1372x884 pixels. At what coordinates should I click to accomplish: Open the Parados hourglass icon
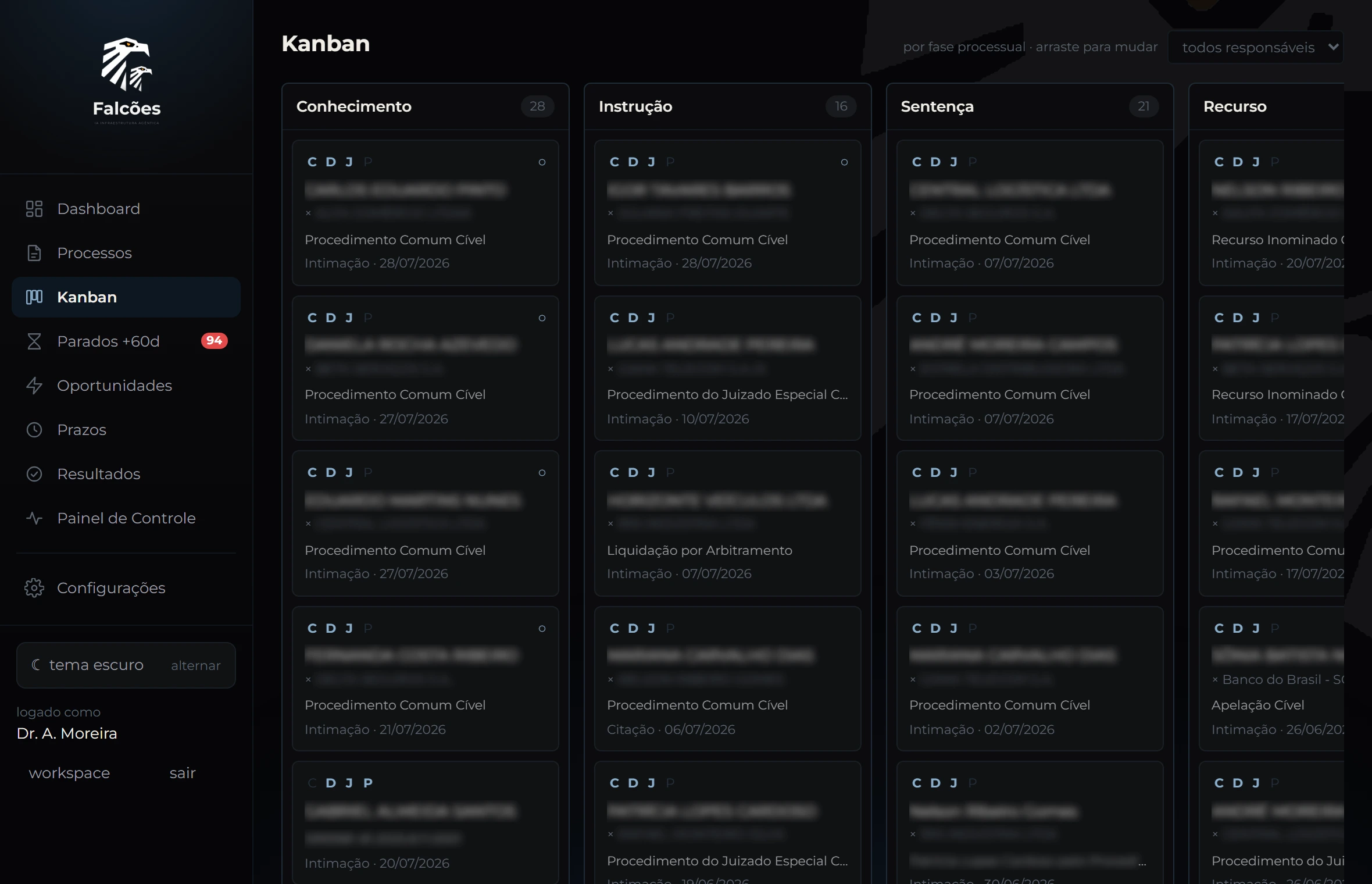34,341
